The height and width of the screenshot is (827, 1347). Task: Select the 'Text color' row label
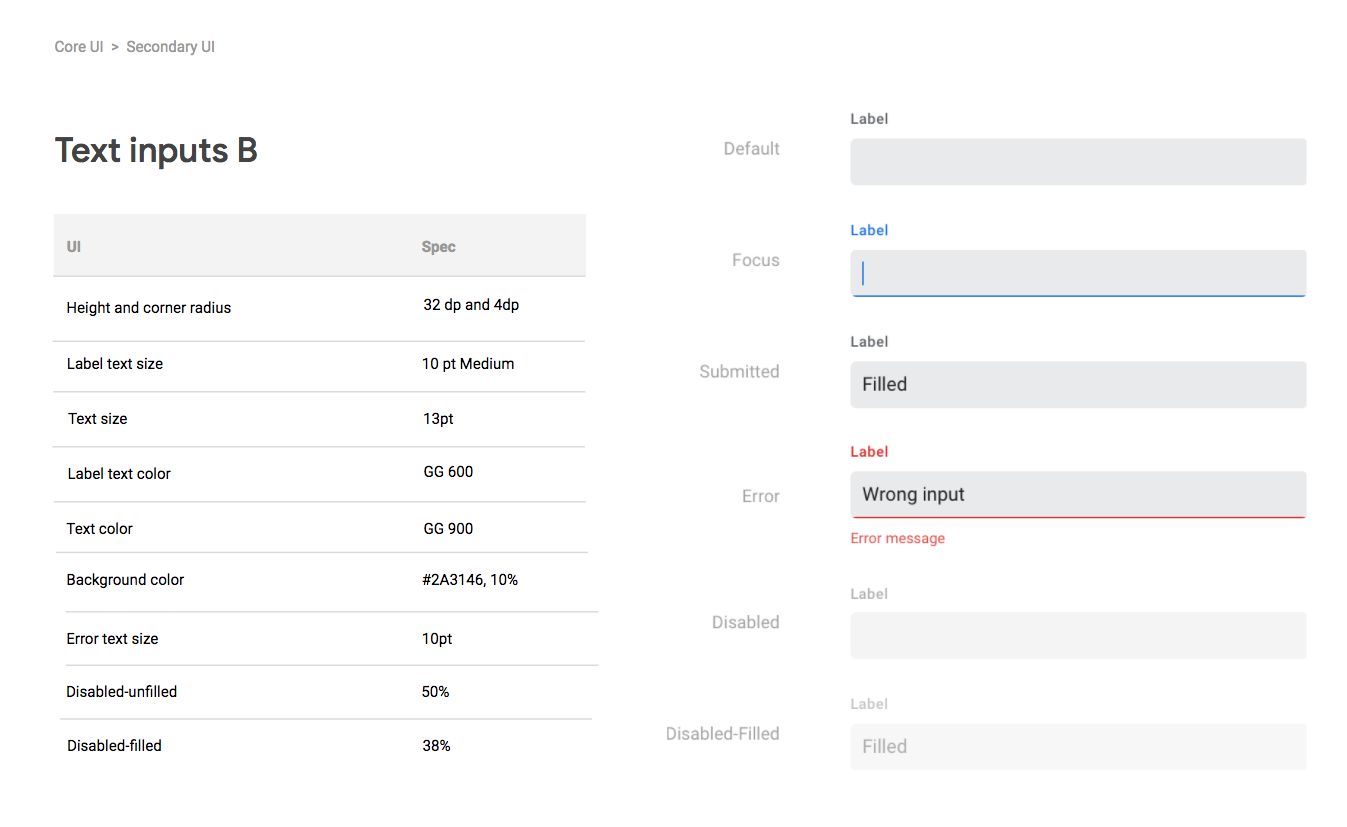tap(100, 529)
